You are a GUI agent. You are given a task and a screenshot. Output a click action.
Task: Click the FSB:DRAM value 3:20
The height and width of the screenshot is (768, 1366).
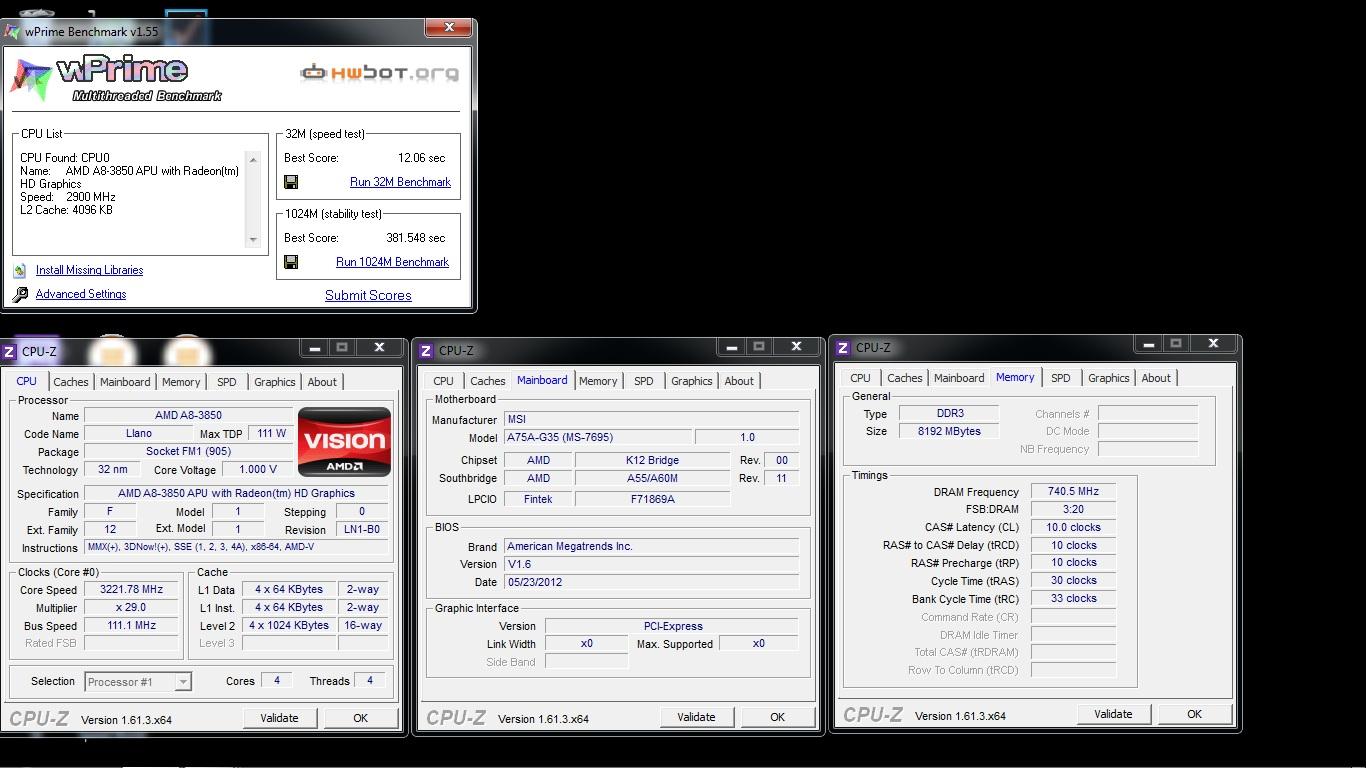pos(1073,509)
